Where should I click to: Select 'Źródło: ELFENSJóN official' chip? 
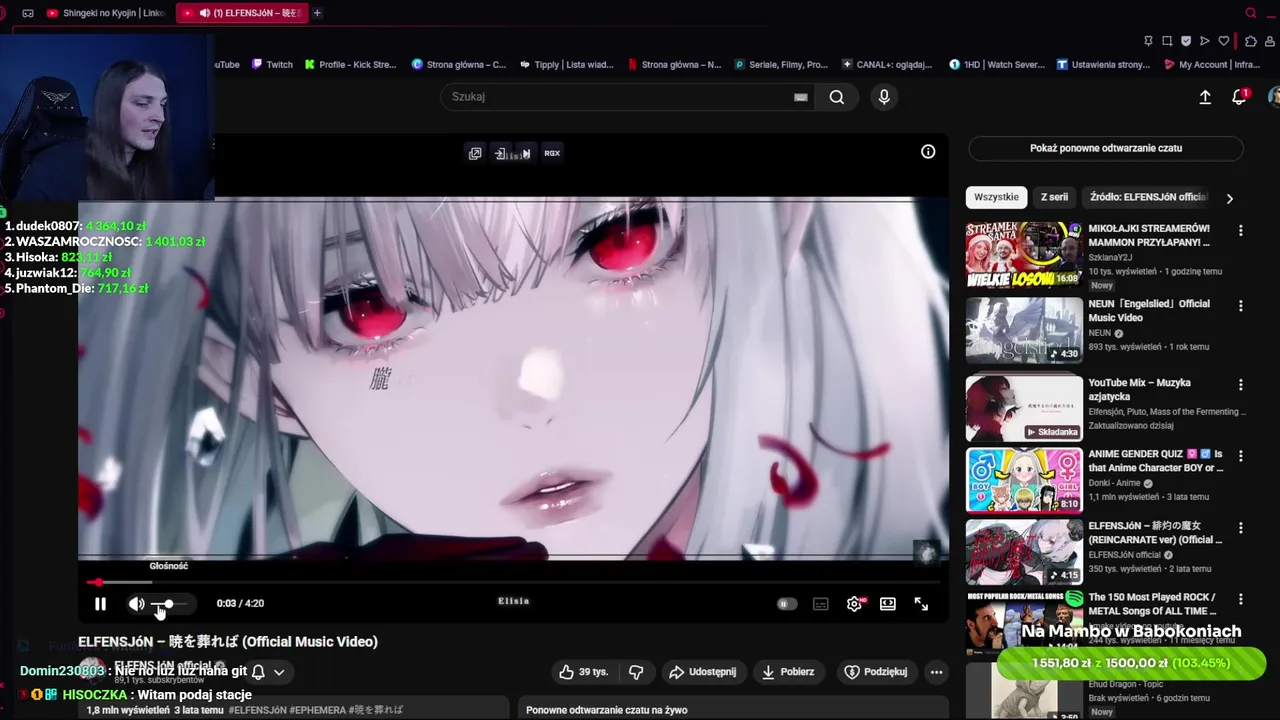[x=1149, y=197]
